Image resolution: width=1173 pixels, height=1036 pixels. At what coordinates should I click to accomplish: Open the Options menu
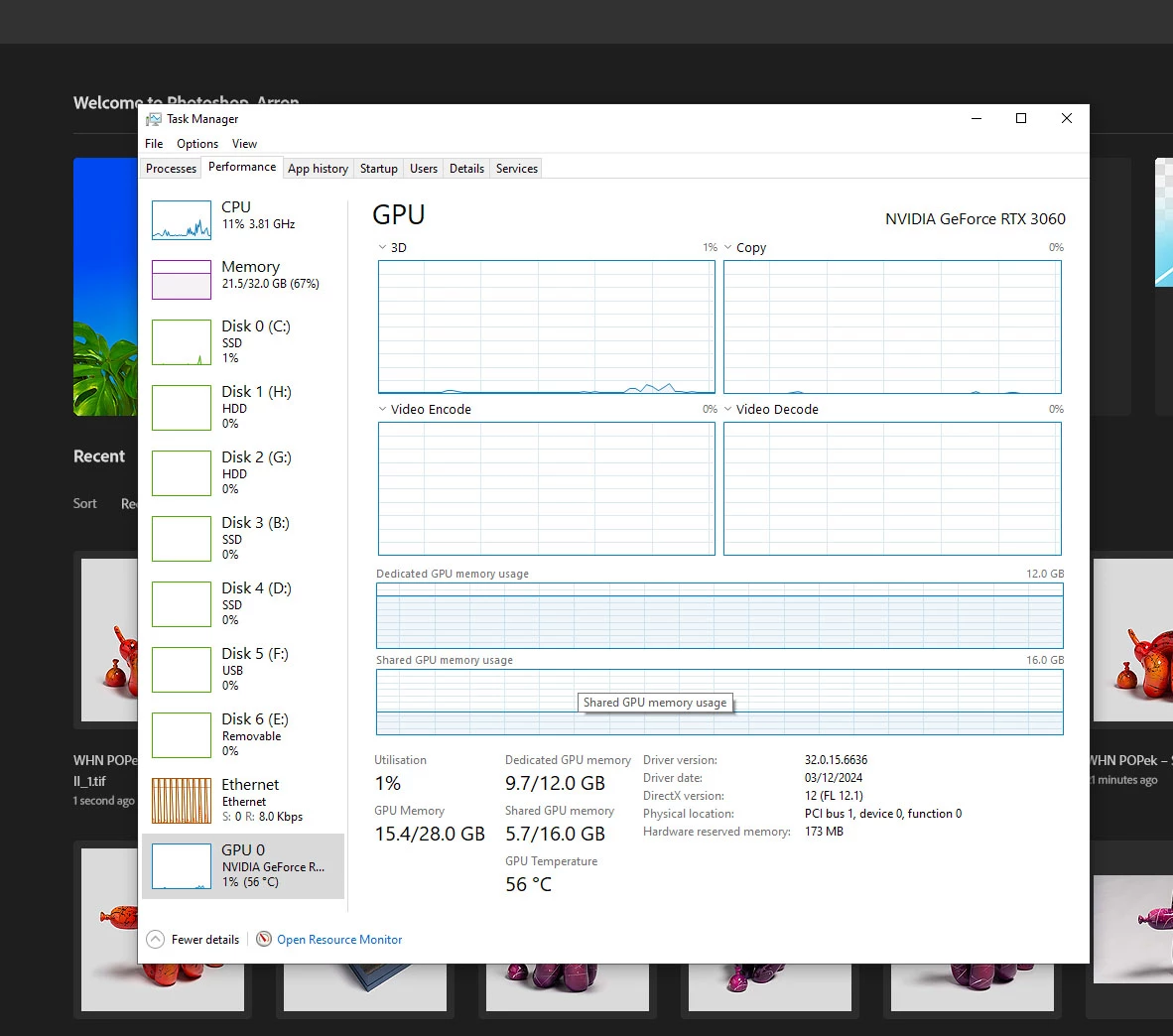[x=197, y=144]
